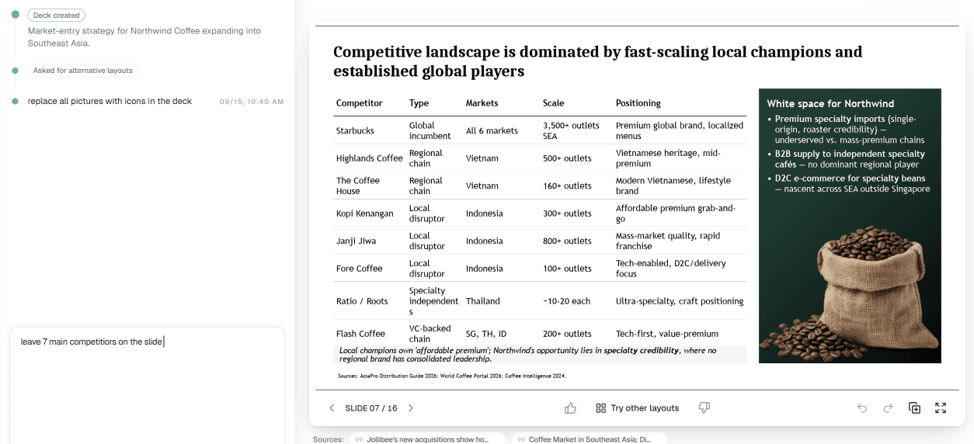Click the prompt text input field
Viewport: 974px width, 444px height.
(147, 385)
